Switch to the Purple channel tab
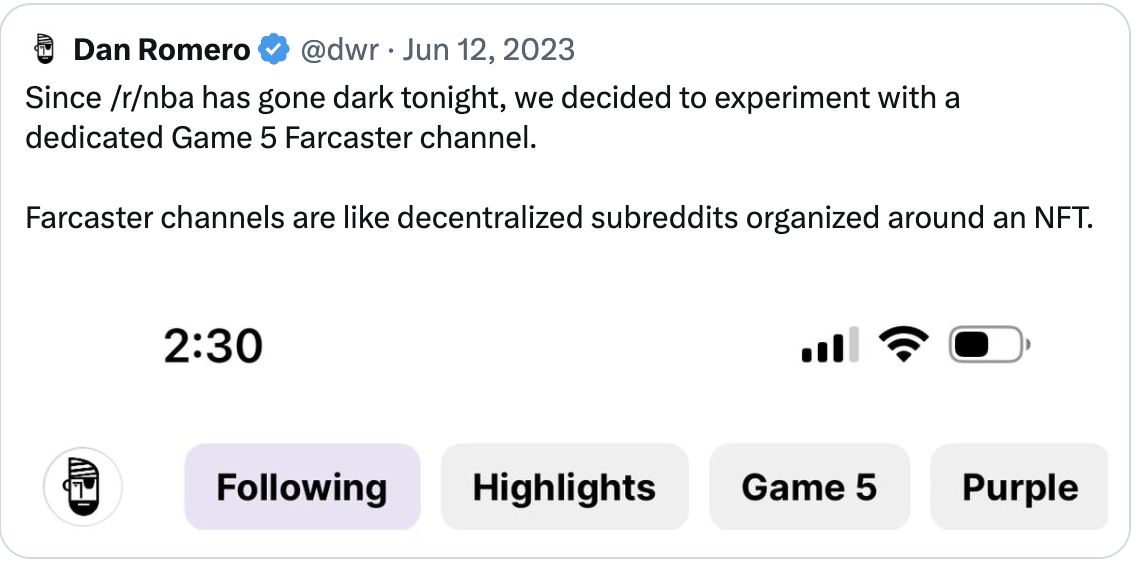The height and width of the screenshot is (566, 1148). pos(1019,488)
